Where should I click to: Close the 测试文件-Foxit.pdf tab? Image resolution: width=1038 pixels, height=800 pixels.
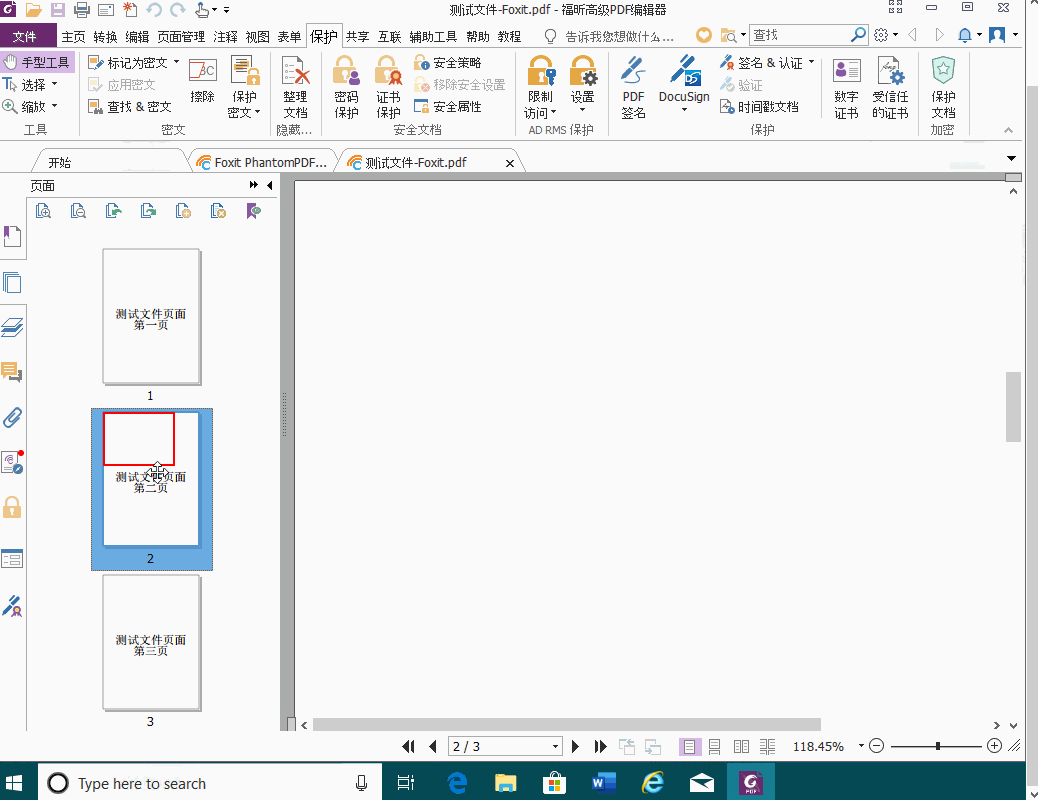(510, 163)
